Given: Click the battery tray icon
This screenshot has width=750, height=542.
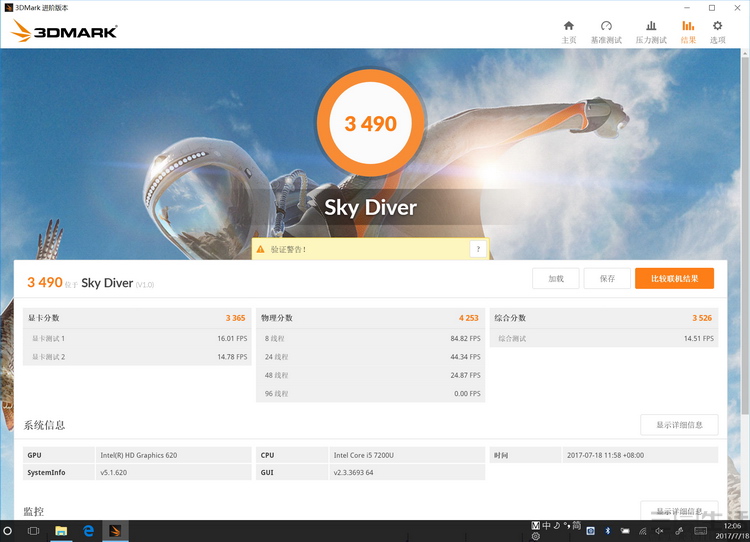Looking at the screenshot, I should [625, 531].
